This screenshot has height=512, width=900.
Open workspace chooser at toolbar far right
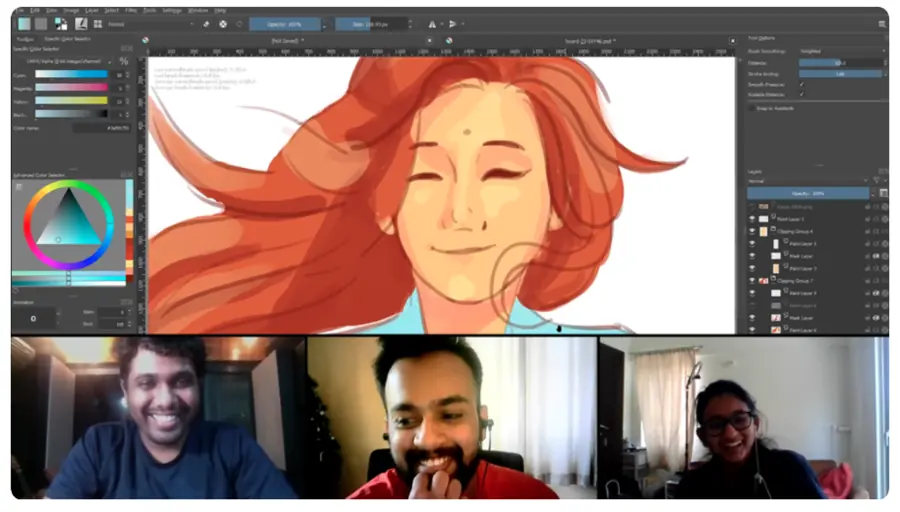882,24
